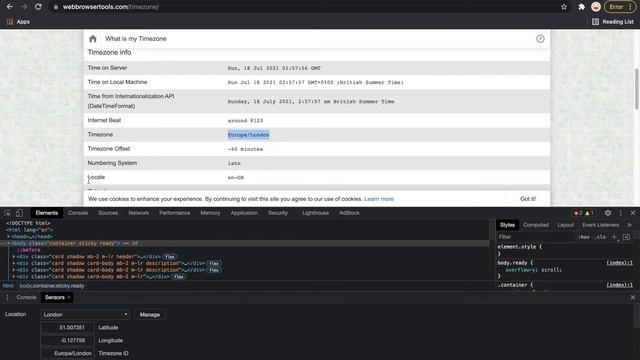Open the help icon on the Timezone card
This screenshot has width=640, height=360.
[x=540, y=39]
